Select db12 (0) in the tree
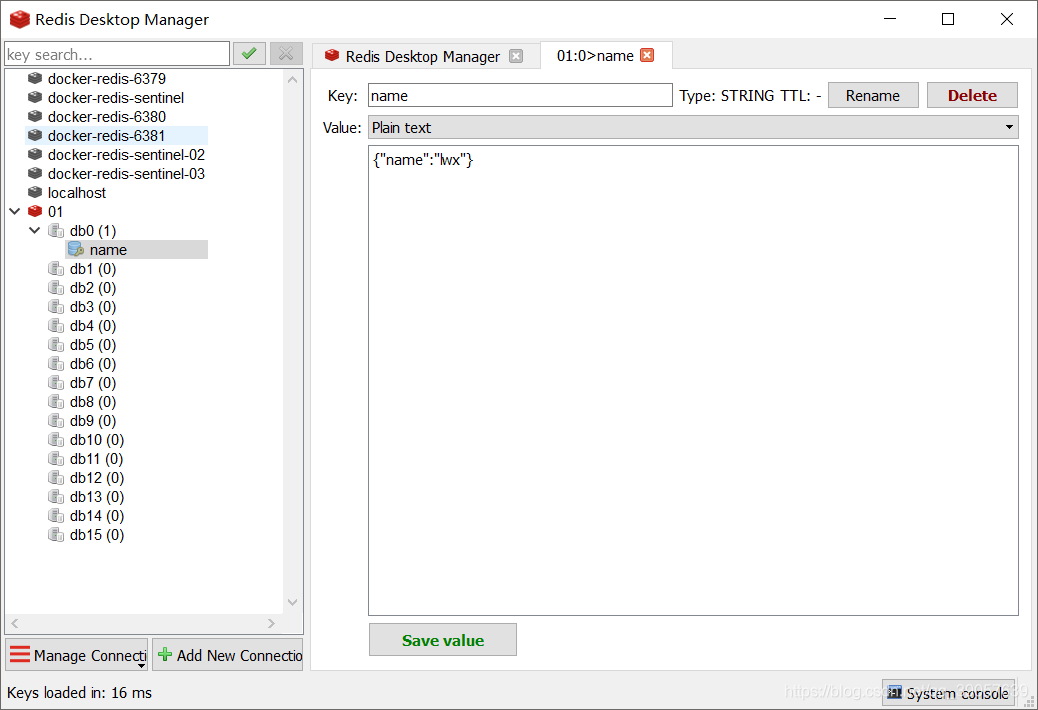Image resolution: width=1038 pixels, height=710 pixels. click(97, 478)
